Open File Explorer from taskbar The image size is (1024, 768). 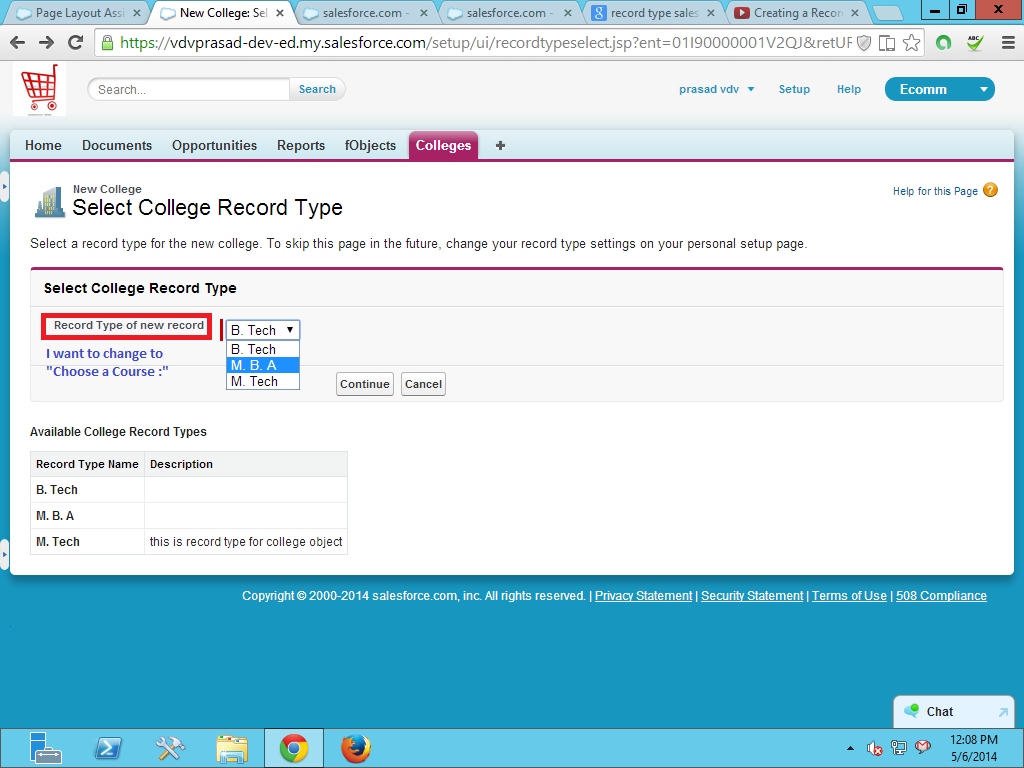coord(232,748)
